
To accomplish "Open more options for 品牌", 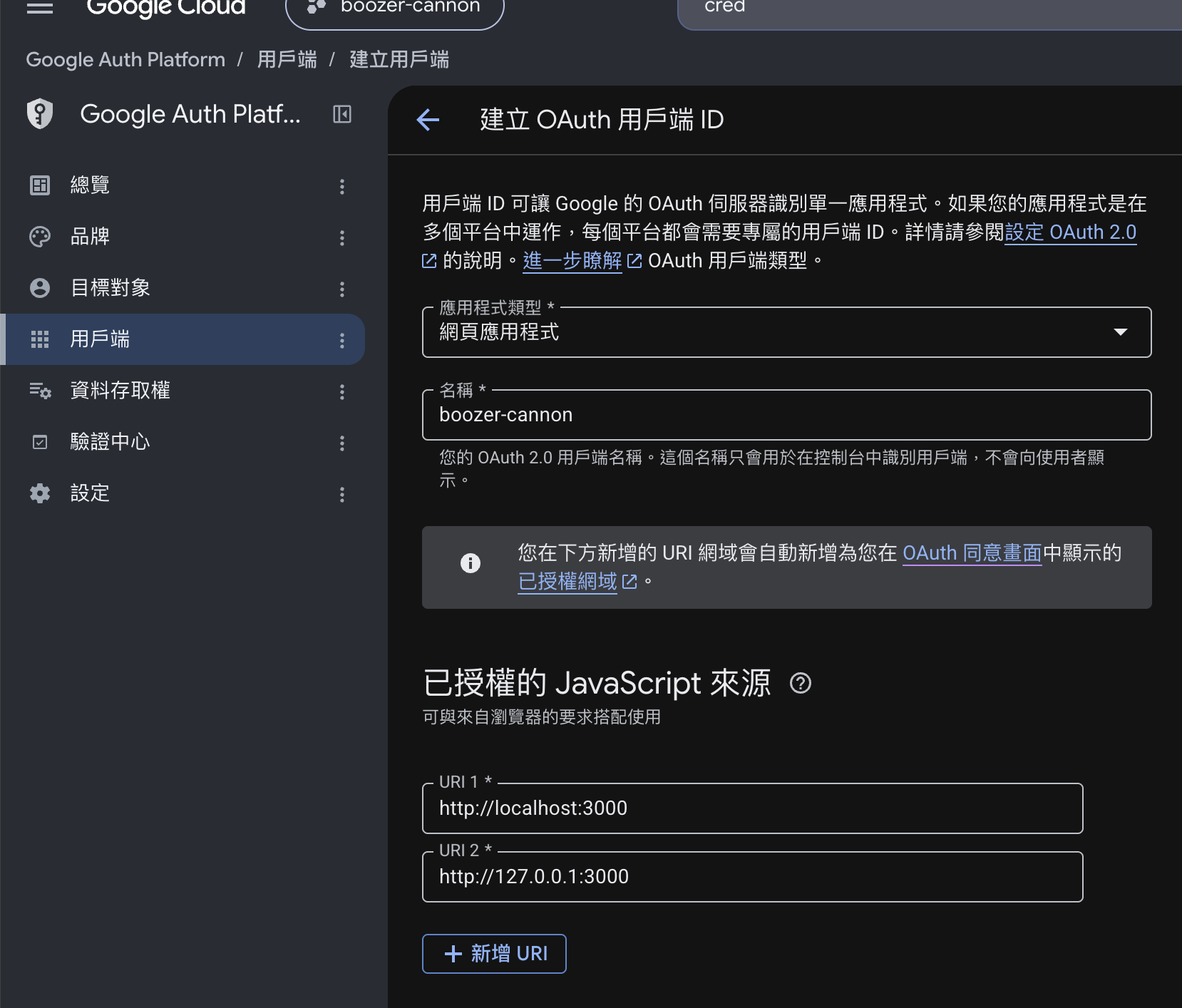I will point(342,238).
